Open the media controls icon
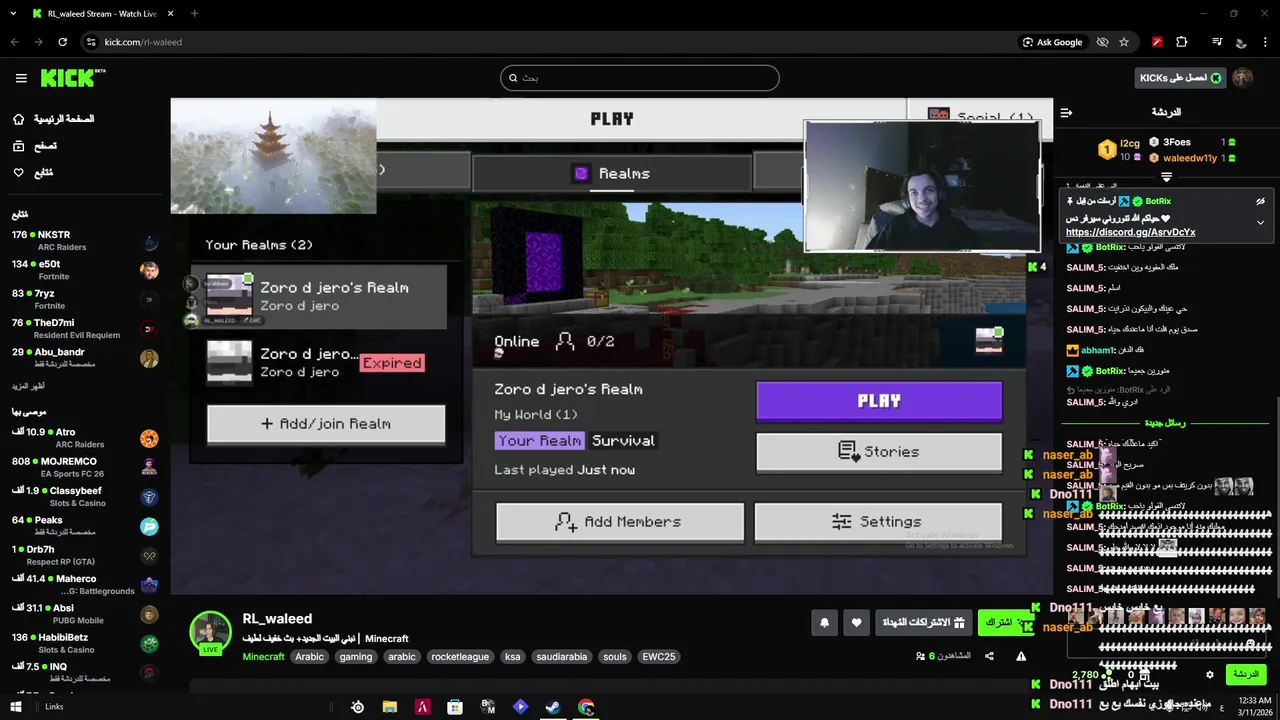 pos(1217,42)
